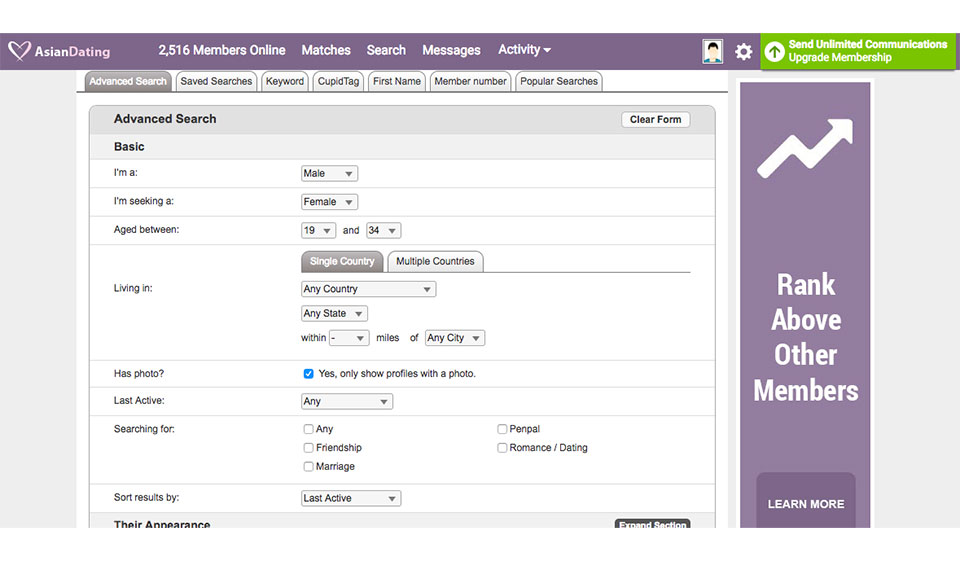Uncheck the only show profiles with photo box
Screen dimensions: 960x561
[x=308, y=374]
